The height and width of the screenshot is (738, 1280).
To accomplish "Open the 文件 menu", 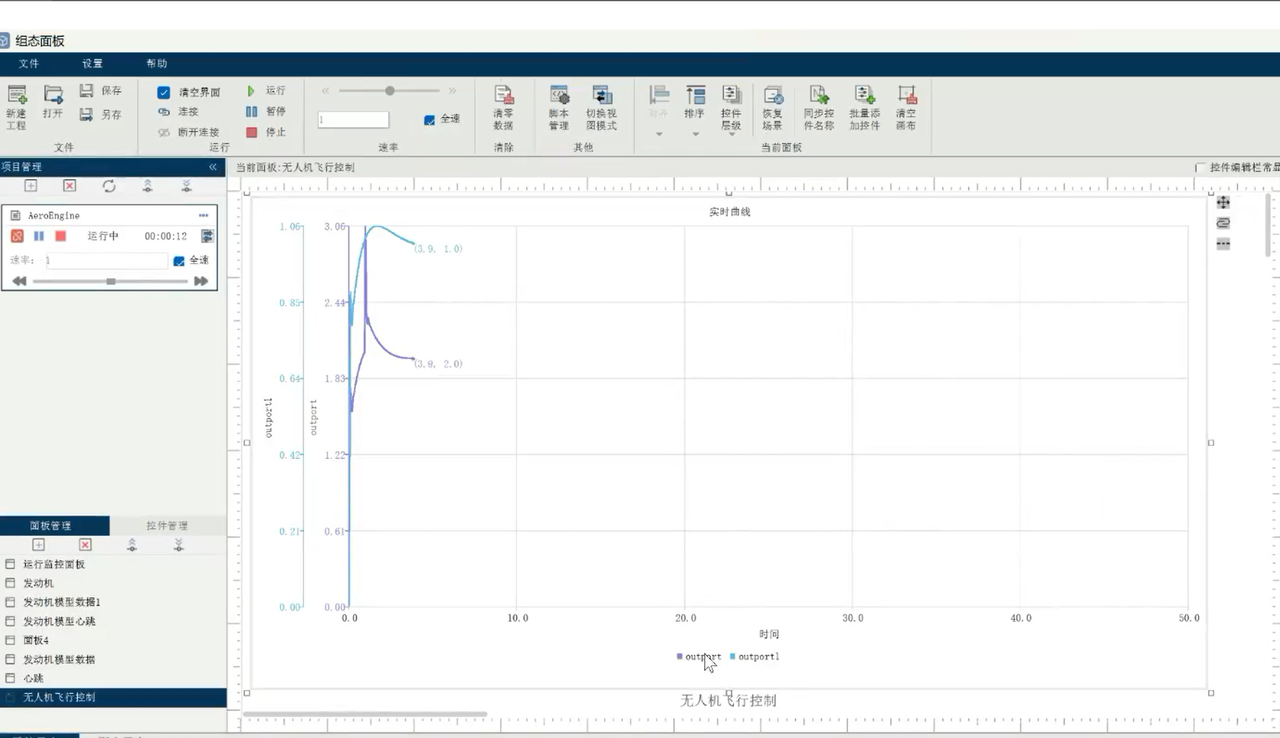I will pos(28,64).
